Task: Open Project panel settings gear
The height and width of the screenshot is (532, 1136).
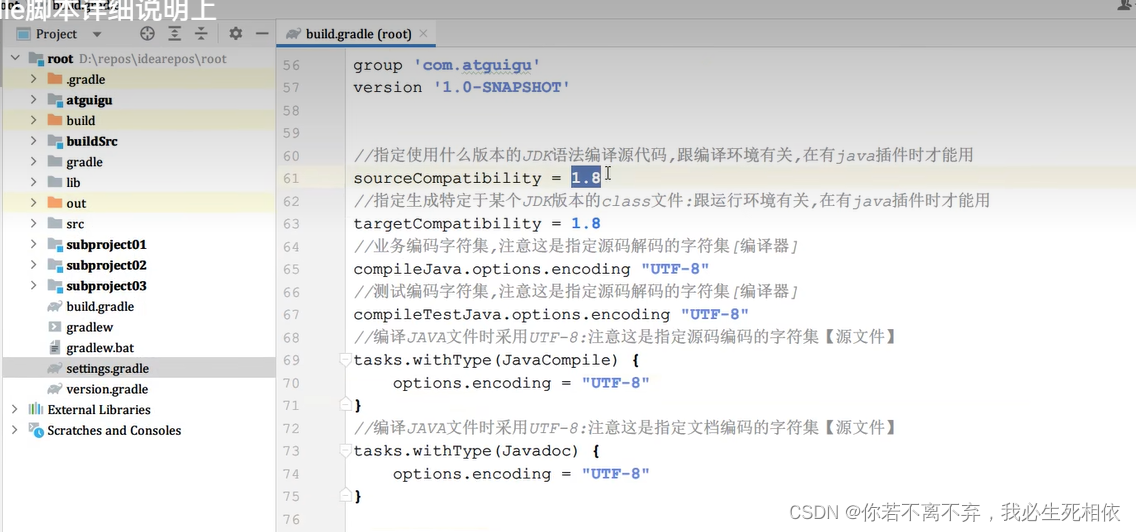Action: coord(235,33)
